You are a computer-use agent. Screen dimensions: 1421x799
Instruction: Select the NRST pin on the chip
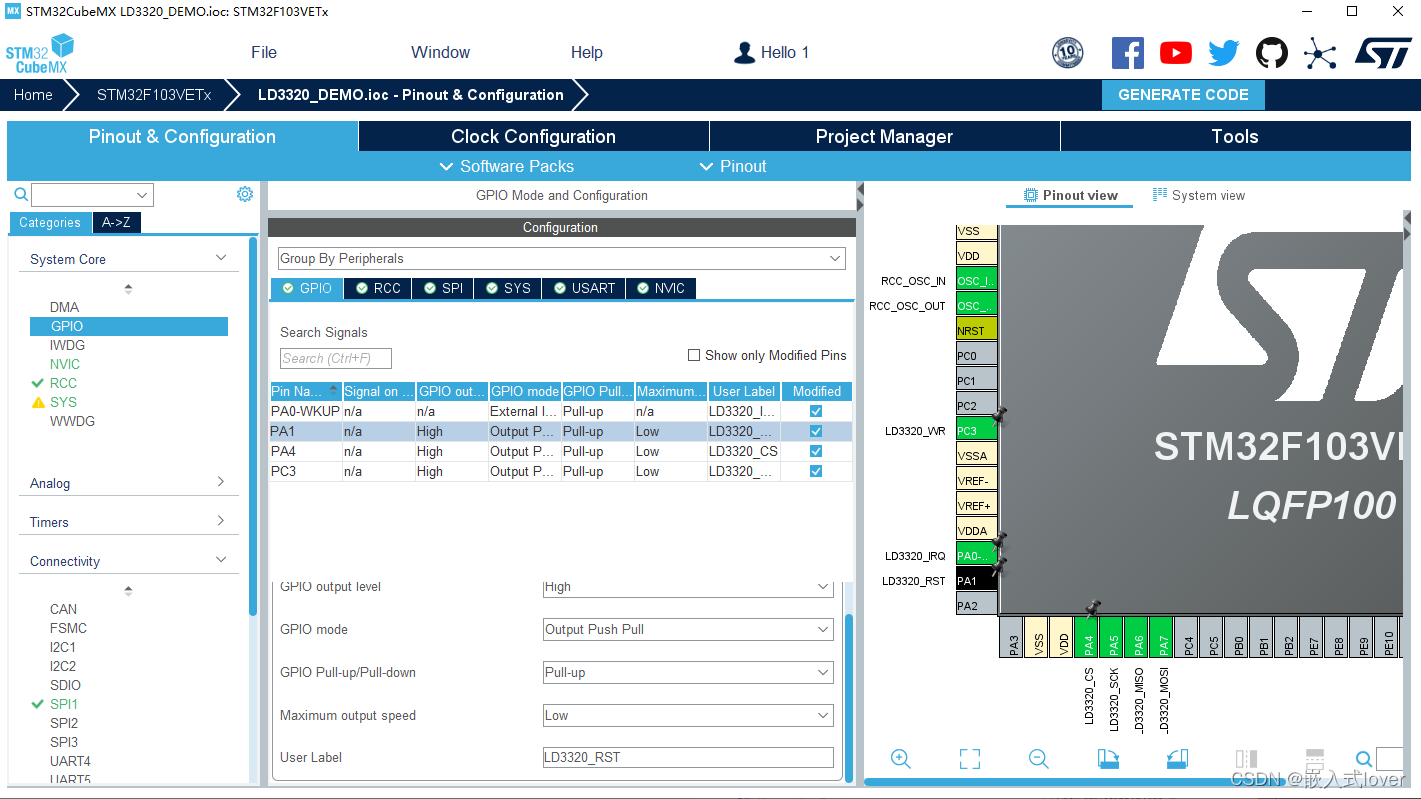pyautogui.click(x=977, y=330)
